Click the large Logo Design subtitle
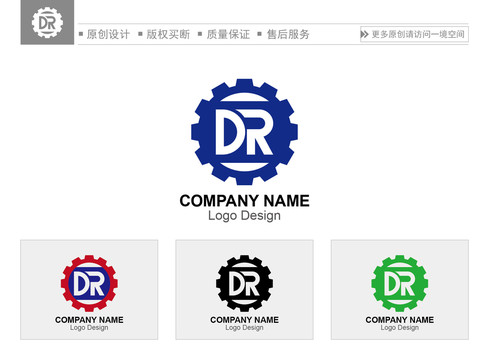 pos(244,216)
